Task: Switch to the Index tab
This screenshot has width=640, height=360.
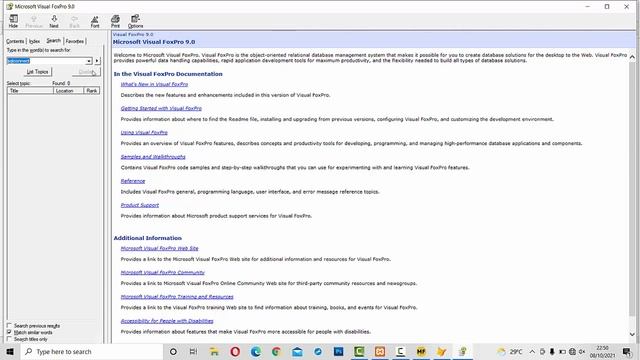Action: 34,41
